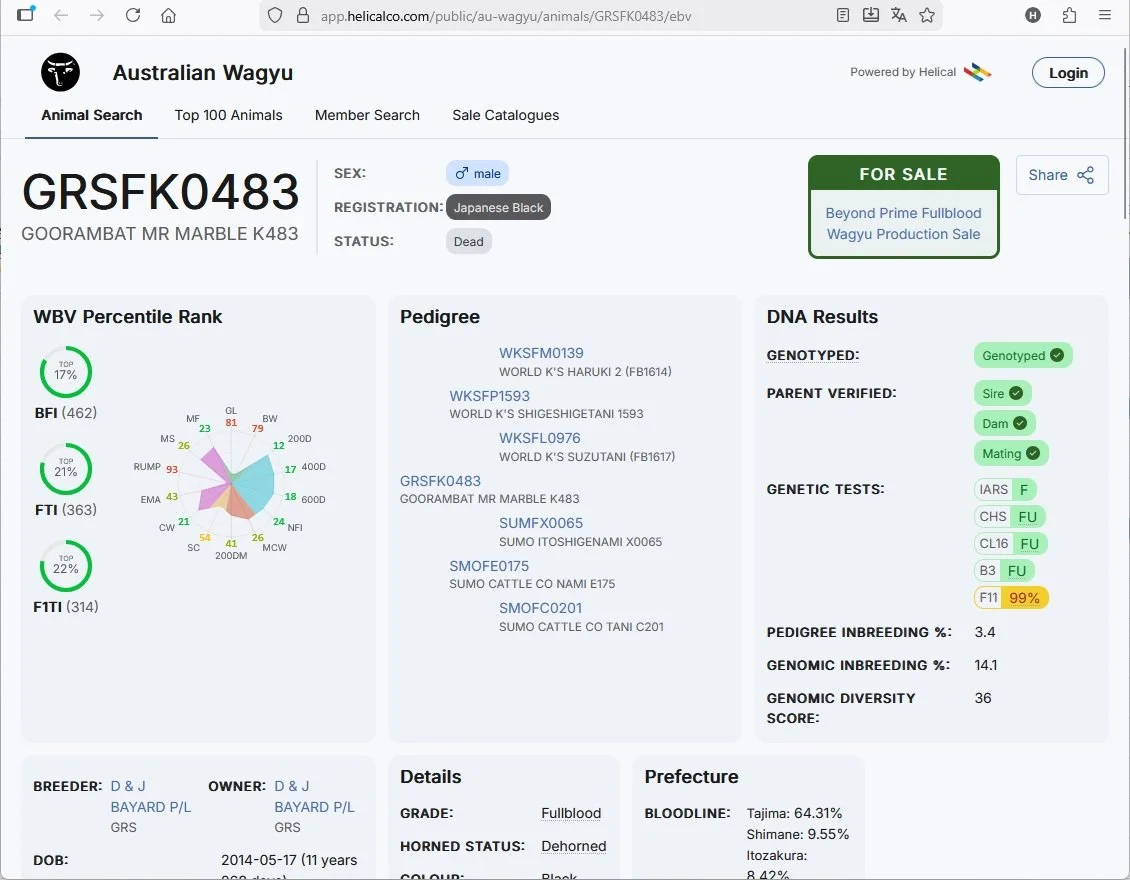
Task: Open pedigree sire WKSFP1593 link
Action: 489,396
